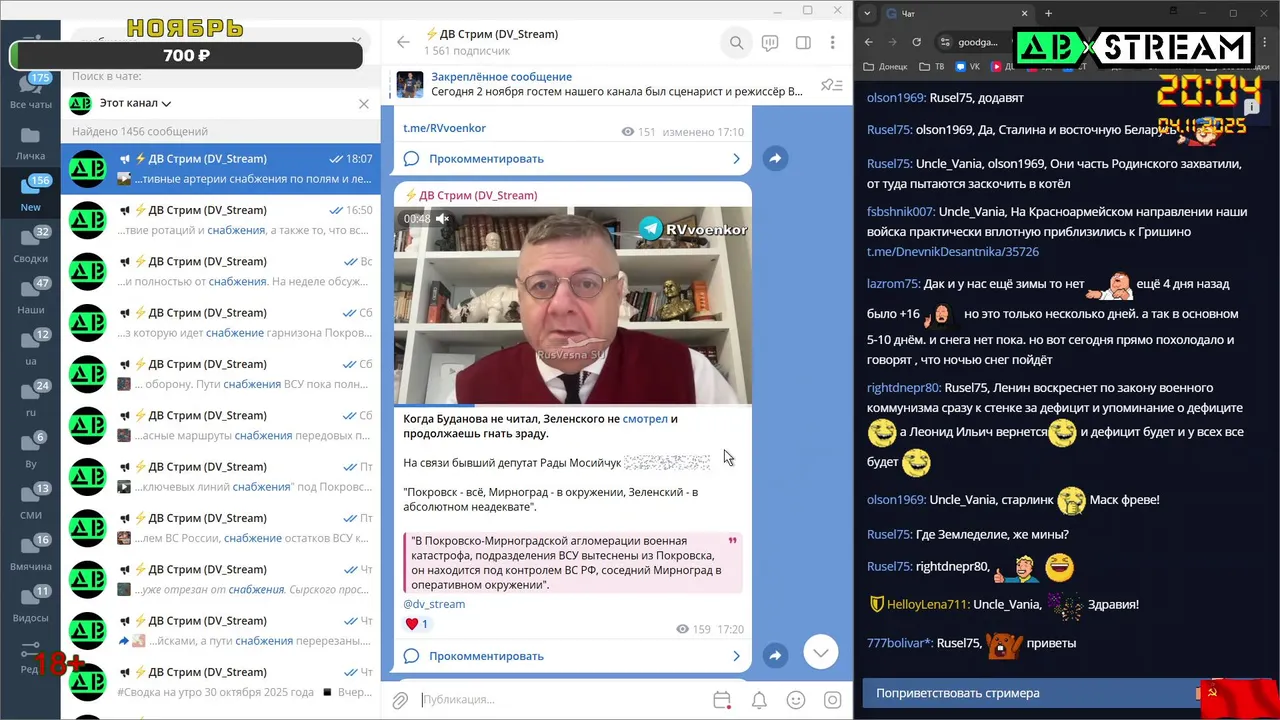Image resolution: width=1280 pixels, height=720 pixels.
Task: Click username fsbshnik007 in browser chat
Action: click(x=900, y=212)
